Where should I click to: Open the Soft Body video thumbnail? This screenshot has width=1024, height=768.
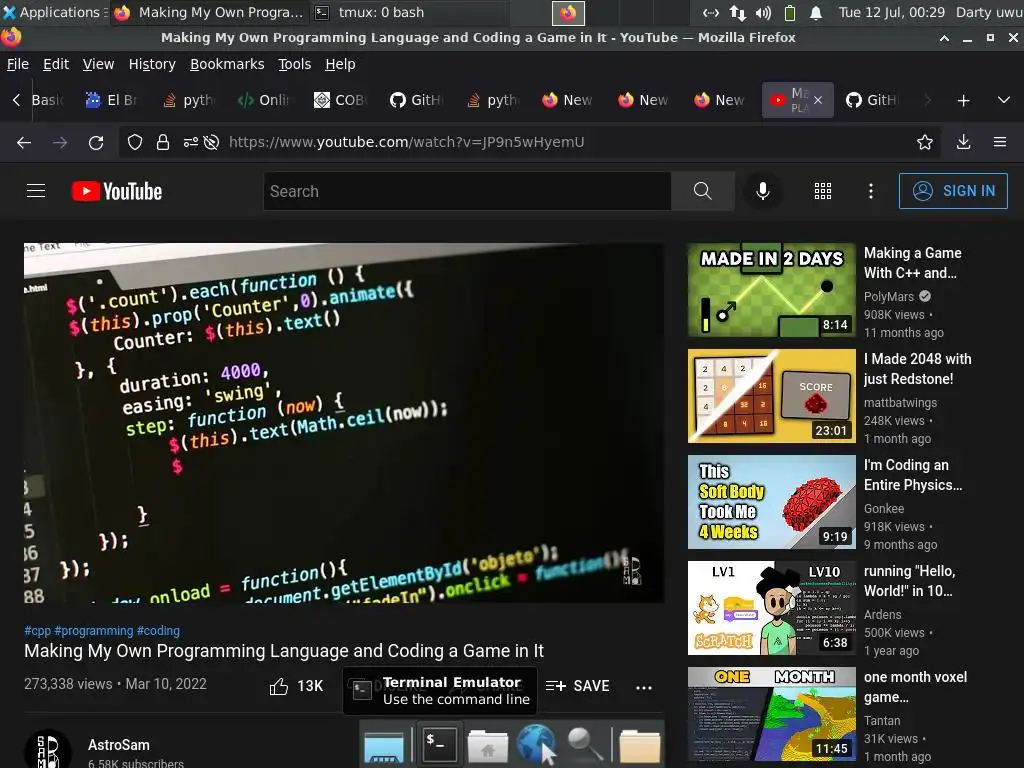pos(771,502)
